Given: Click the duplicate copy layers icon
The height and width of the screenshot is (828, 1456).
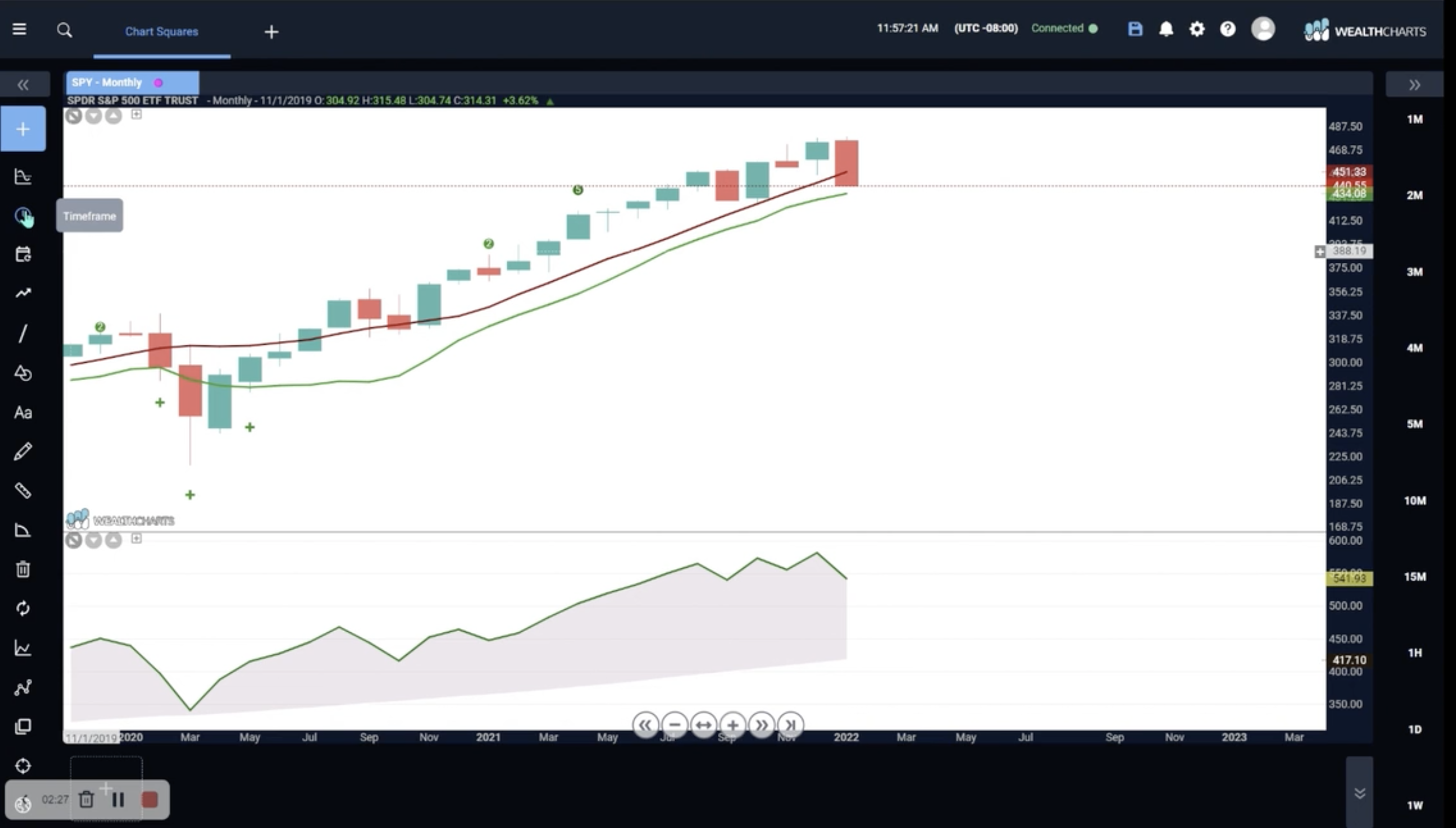Looking at the screenshot, I should (23, 726).
